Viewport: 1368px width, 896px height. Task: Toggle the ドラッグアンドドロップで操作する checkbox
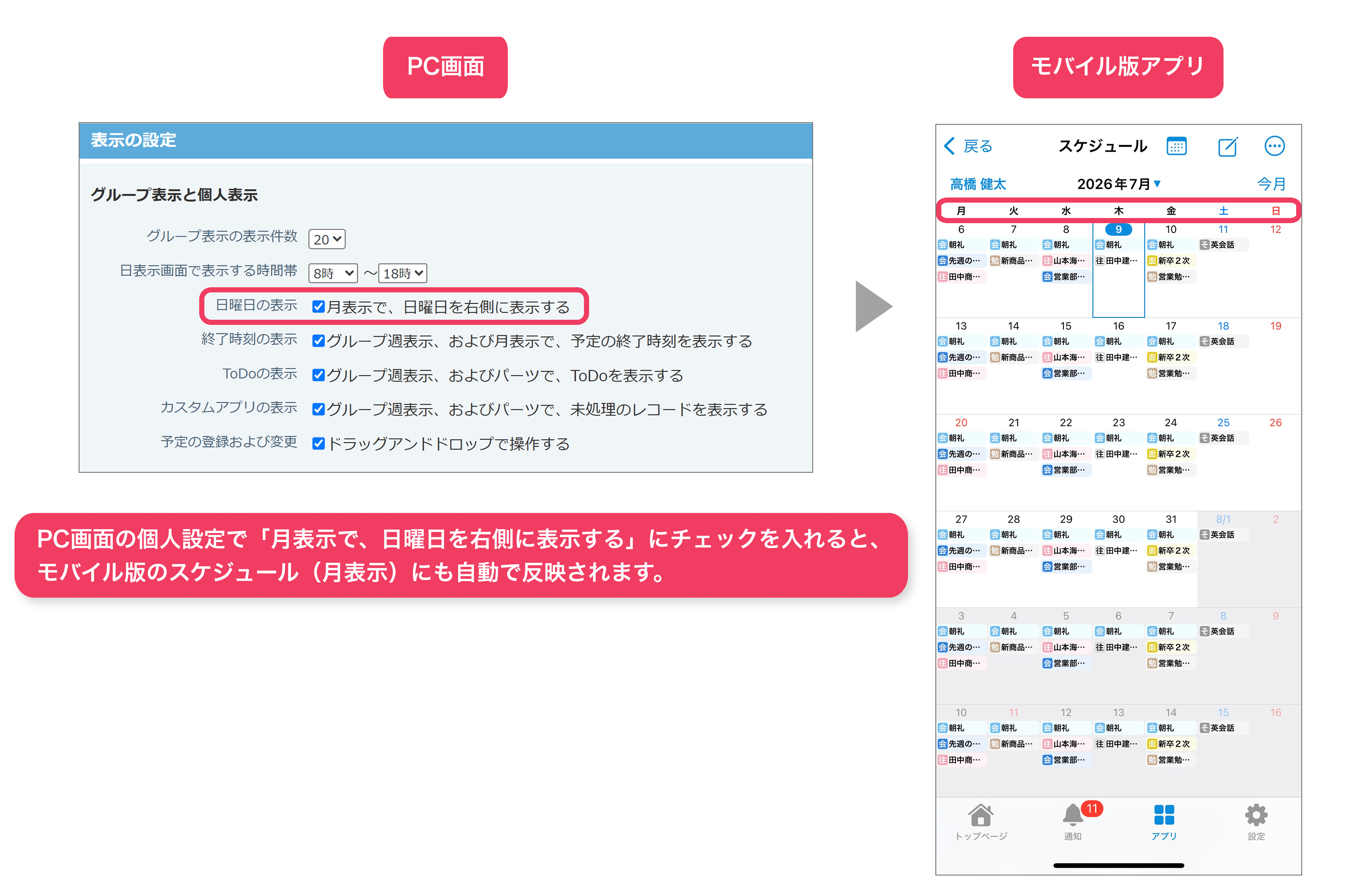pos(318,444)
